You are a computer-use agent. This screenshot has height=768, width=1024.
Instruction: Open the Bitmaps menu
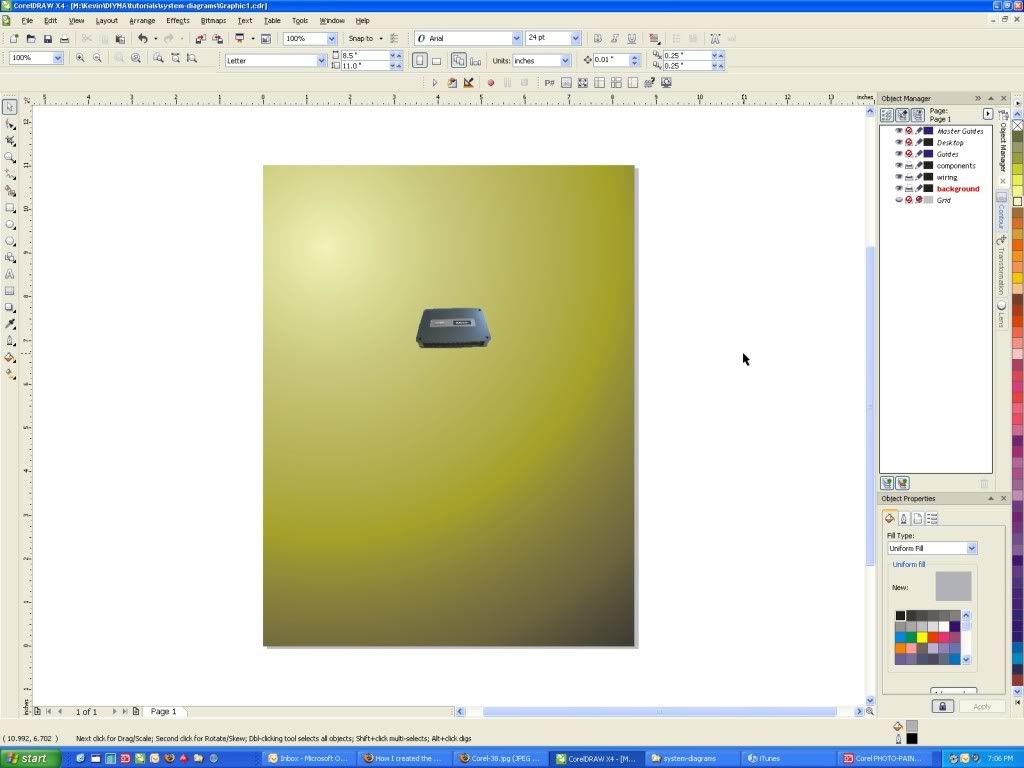(213, 20)
